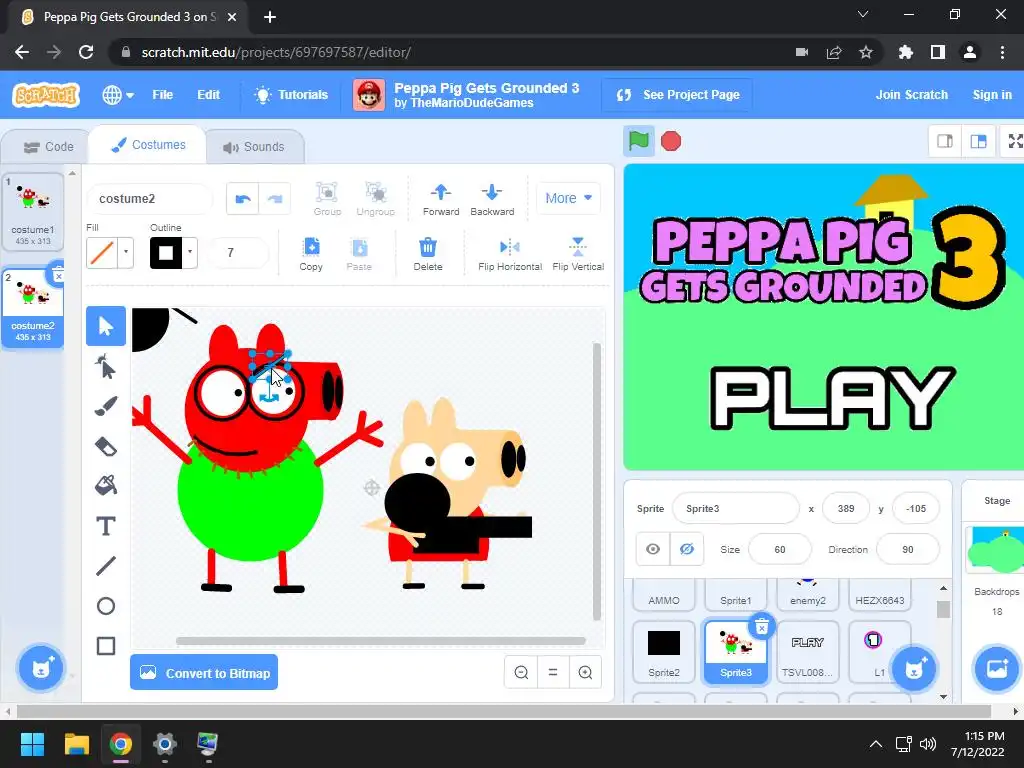The width and height of the screenshot is (1024, 768).
Task: Enter full screen stage mode
Action: [1015, 141]
